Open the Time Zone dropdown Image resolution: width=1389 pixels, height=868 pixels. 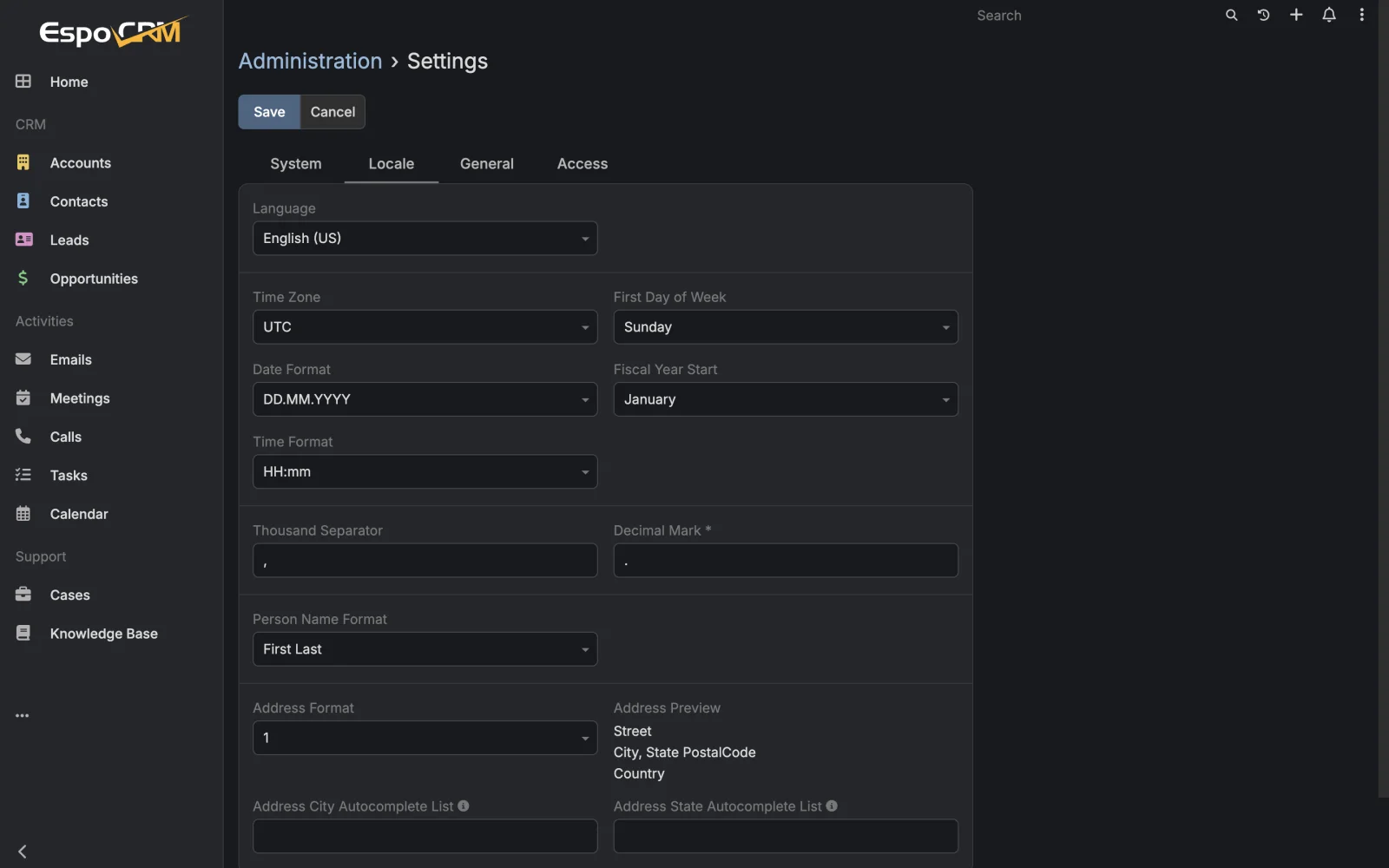tap(425, 326)
